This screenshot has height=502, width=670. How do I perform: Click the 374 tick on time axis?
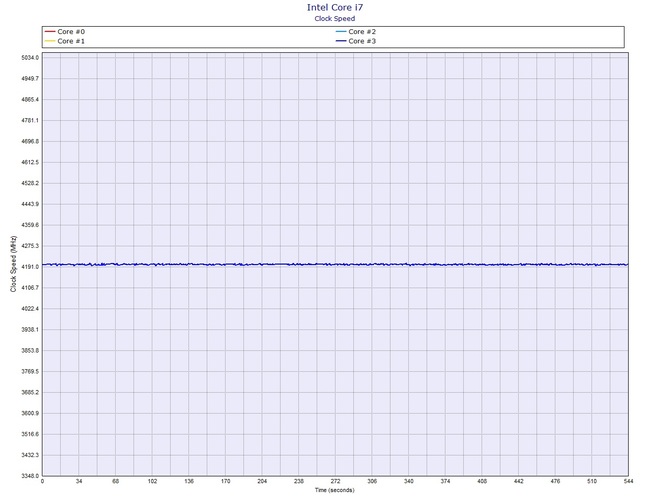tap(445, 481)
